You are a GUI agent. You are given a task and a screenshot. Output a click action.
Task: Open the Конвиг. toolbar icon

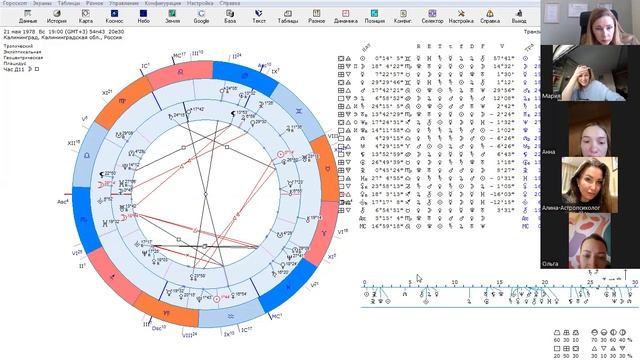pos(403,16)
